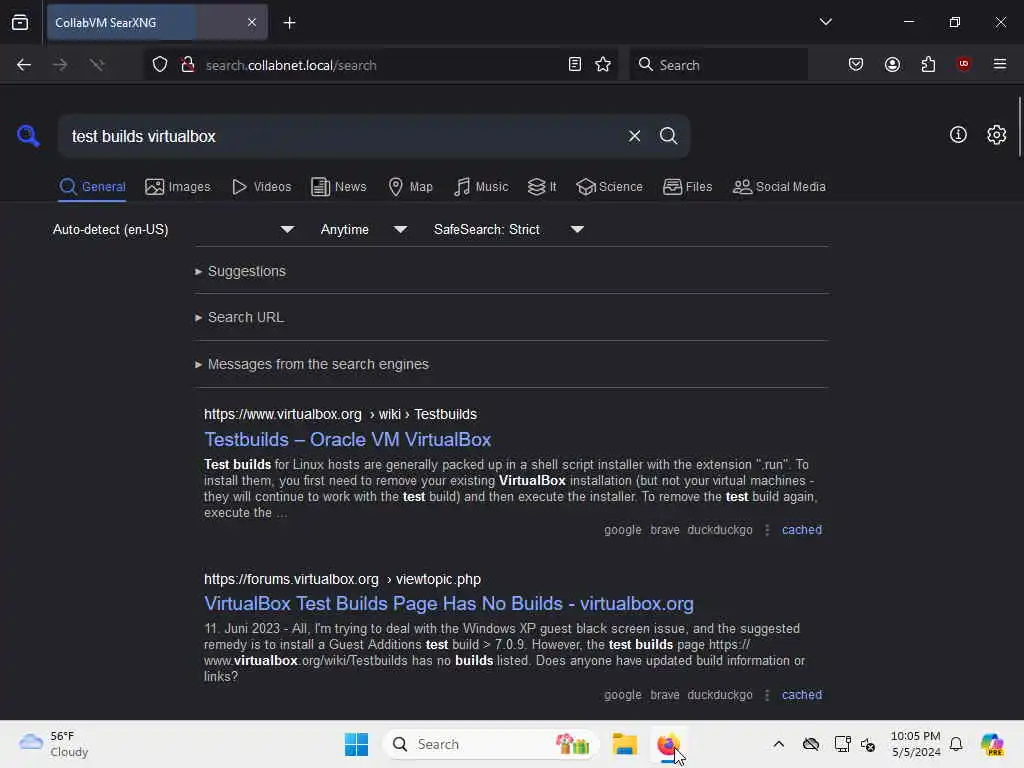Open the network status tray icon
Screen dimensions: 1024x768
click(x=842, y=744)
